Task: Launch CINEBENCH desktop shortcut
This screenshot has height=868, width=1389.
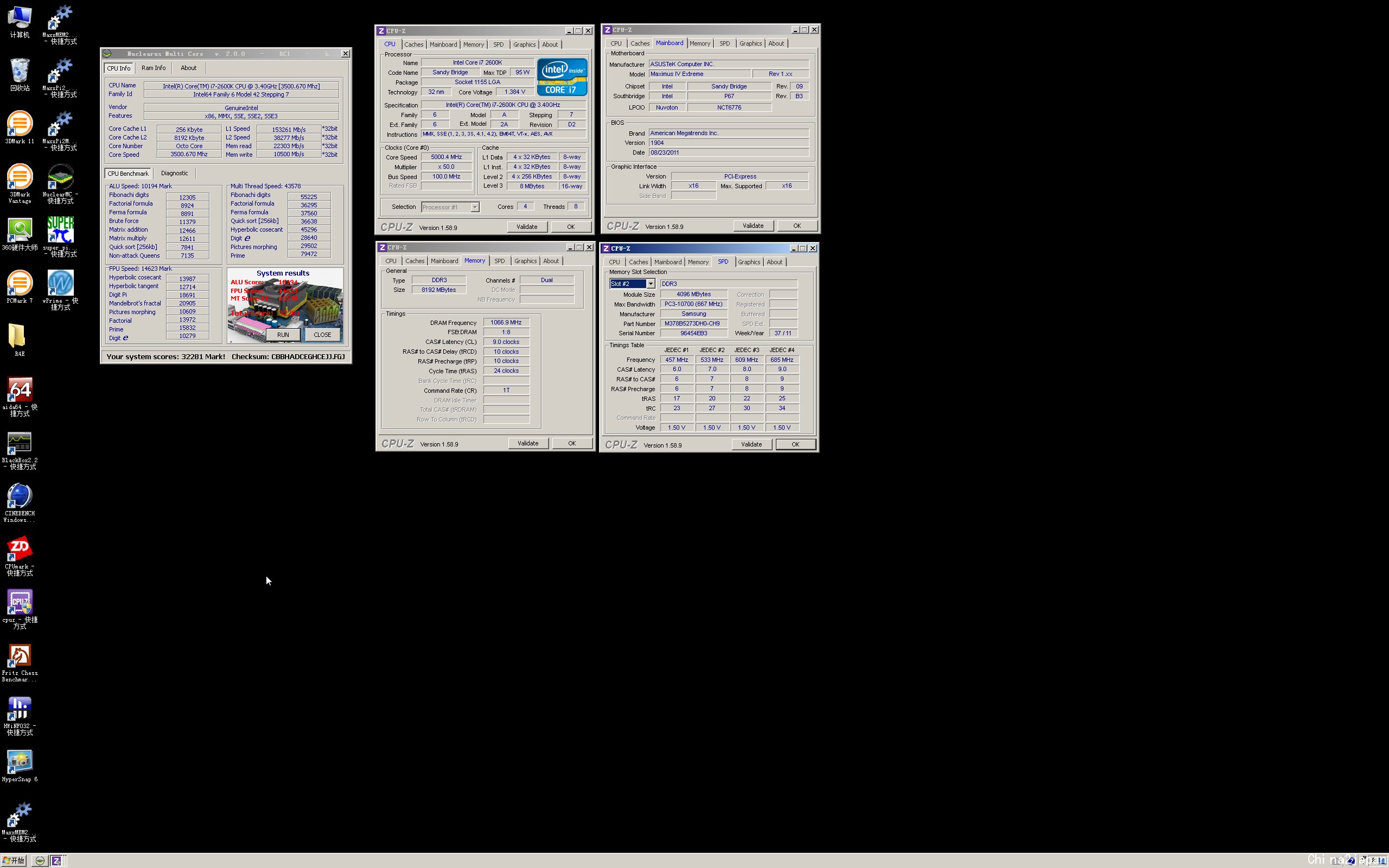Action: pyautogui.click(x=20, y=503)
